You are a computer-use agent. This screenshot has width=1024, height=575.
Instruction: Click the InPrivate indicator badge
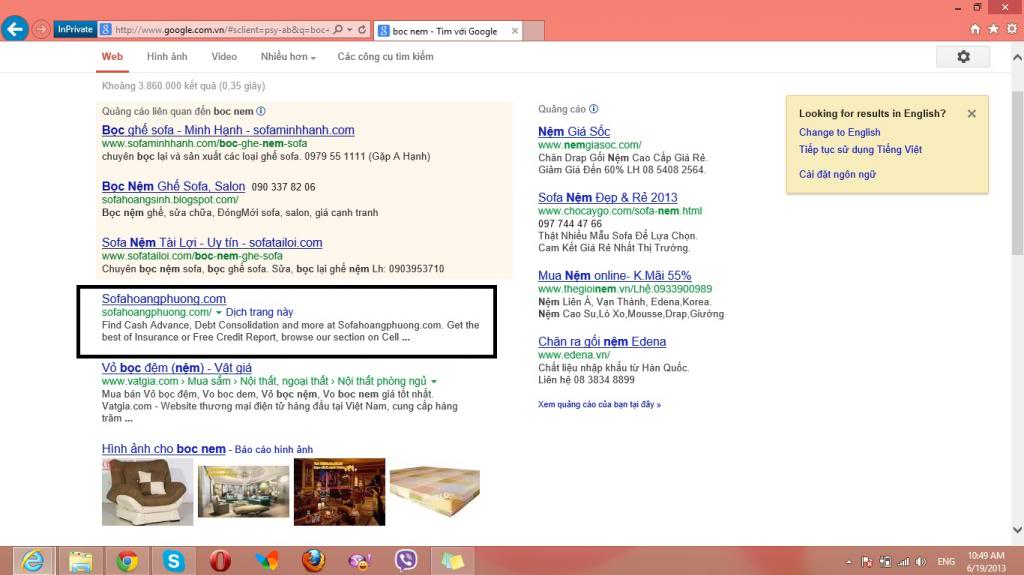(x=75, y=29)
